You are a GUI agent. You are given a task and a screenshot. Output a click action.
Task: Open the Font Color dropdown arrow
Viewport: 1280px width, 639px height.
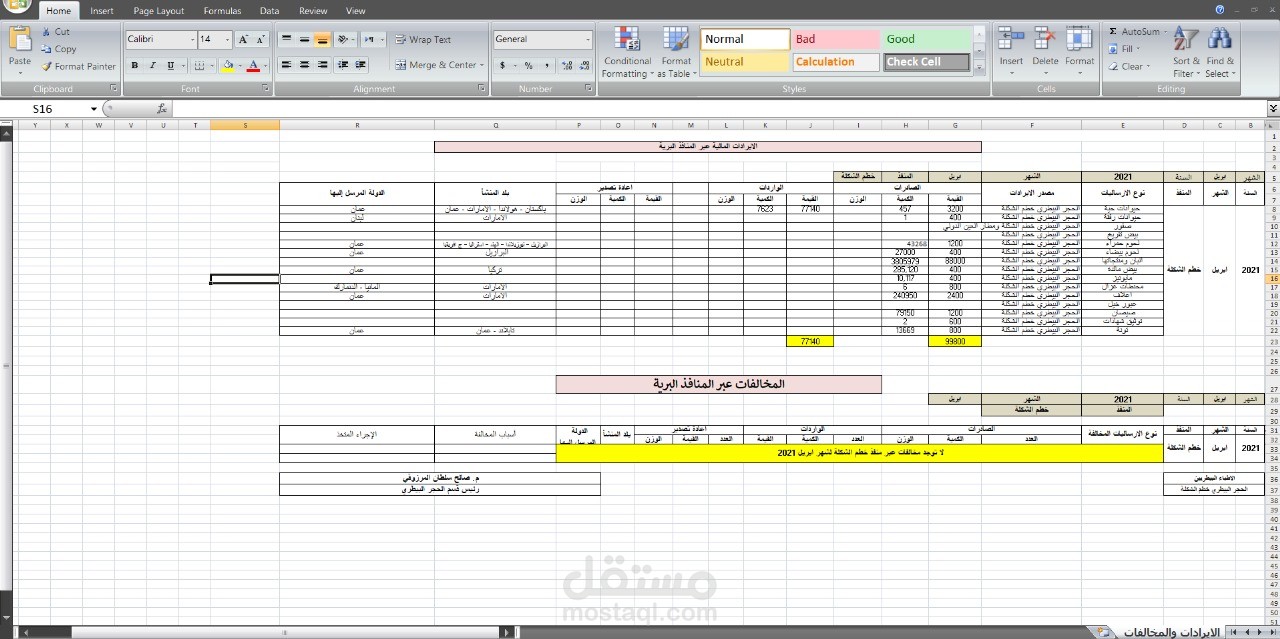point(264,66)
